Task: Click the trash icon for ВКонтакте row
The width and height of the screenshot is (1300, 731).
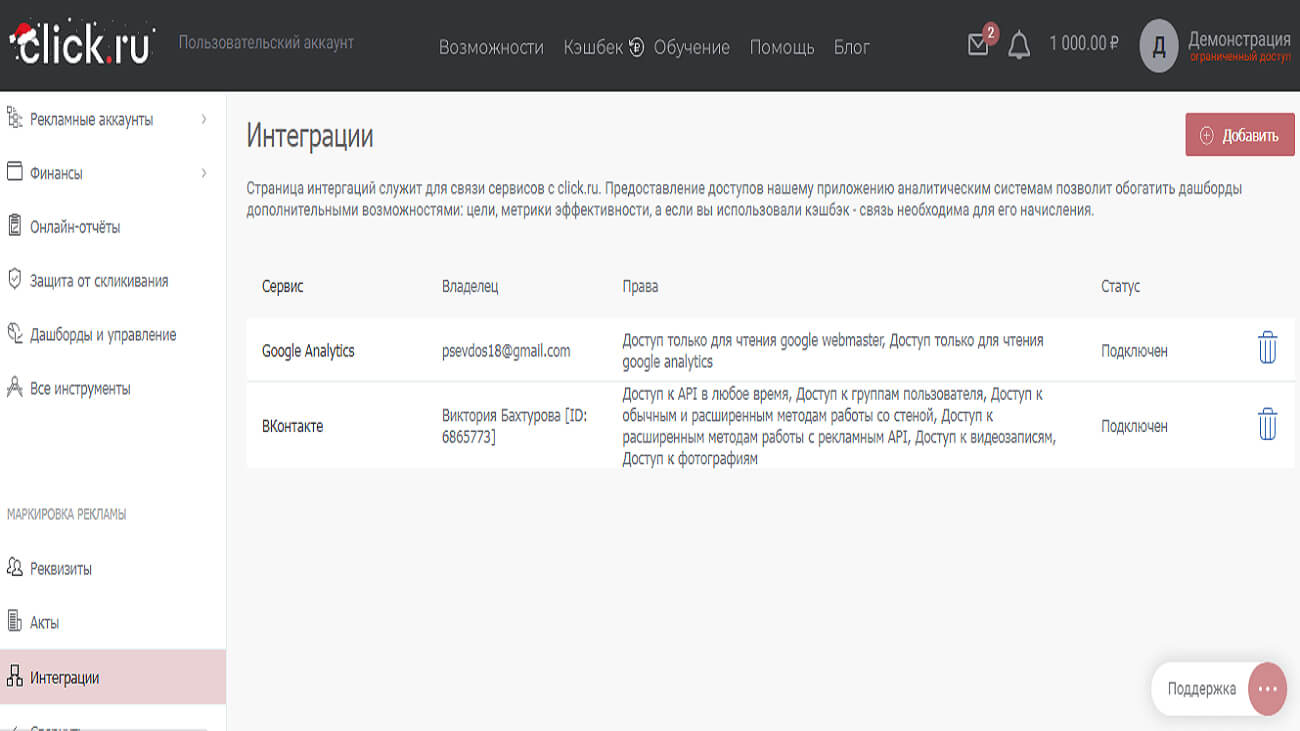Action: pos(1267,425)
